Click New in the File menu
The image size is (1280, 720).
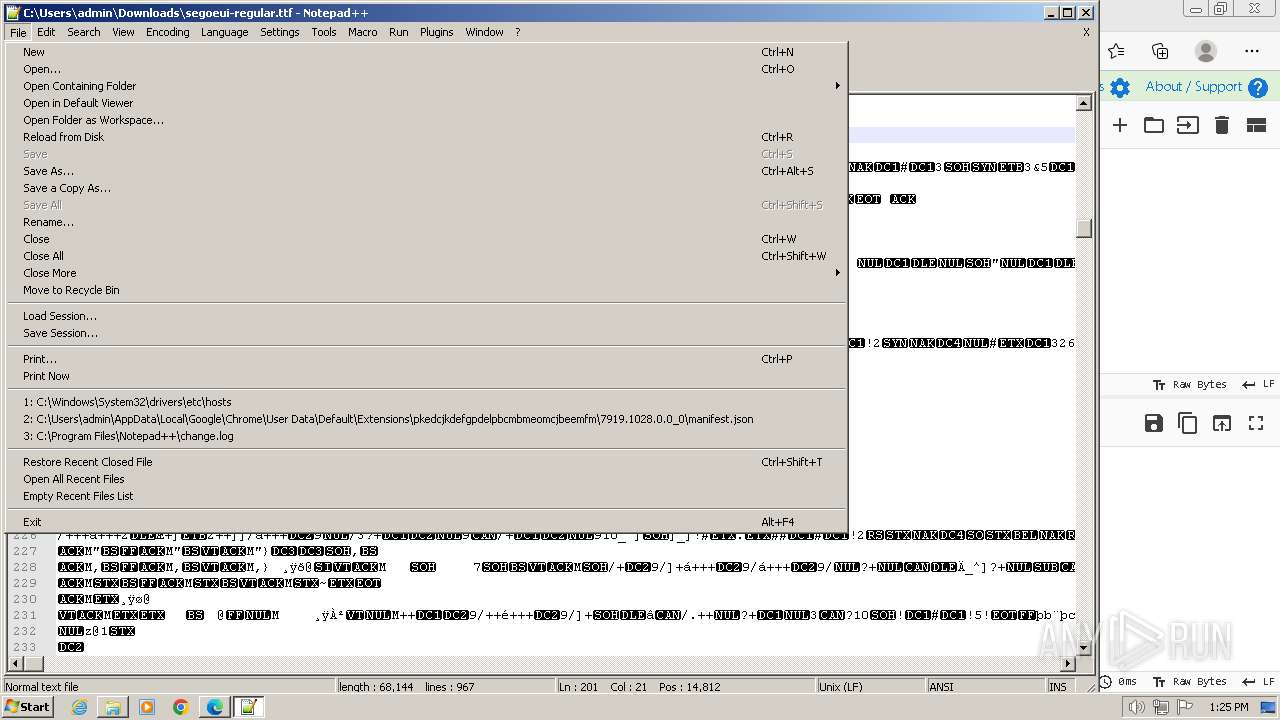tap(427, 52)
